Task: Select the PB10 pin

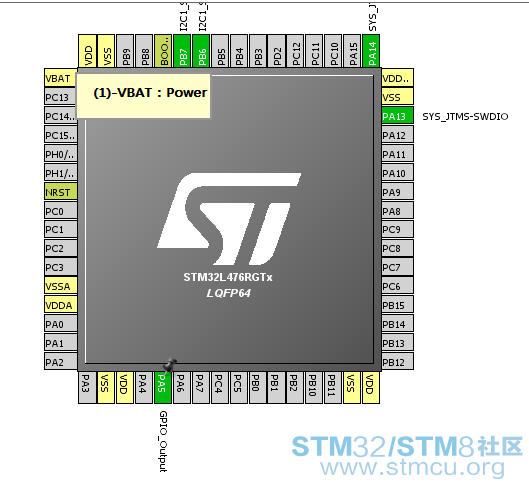Action: tap(314, 387)
